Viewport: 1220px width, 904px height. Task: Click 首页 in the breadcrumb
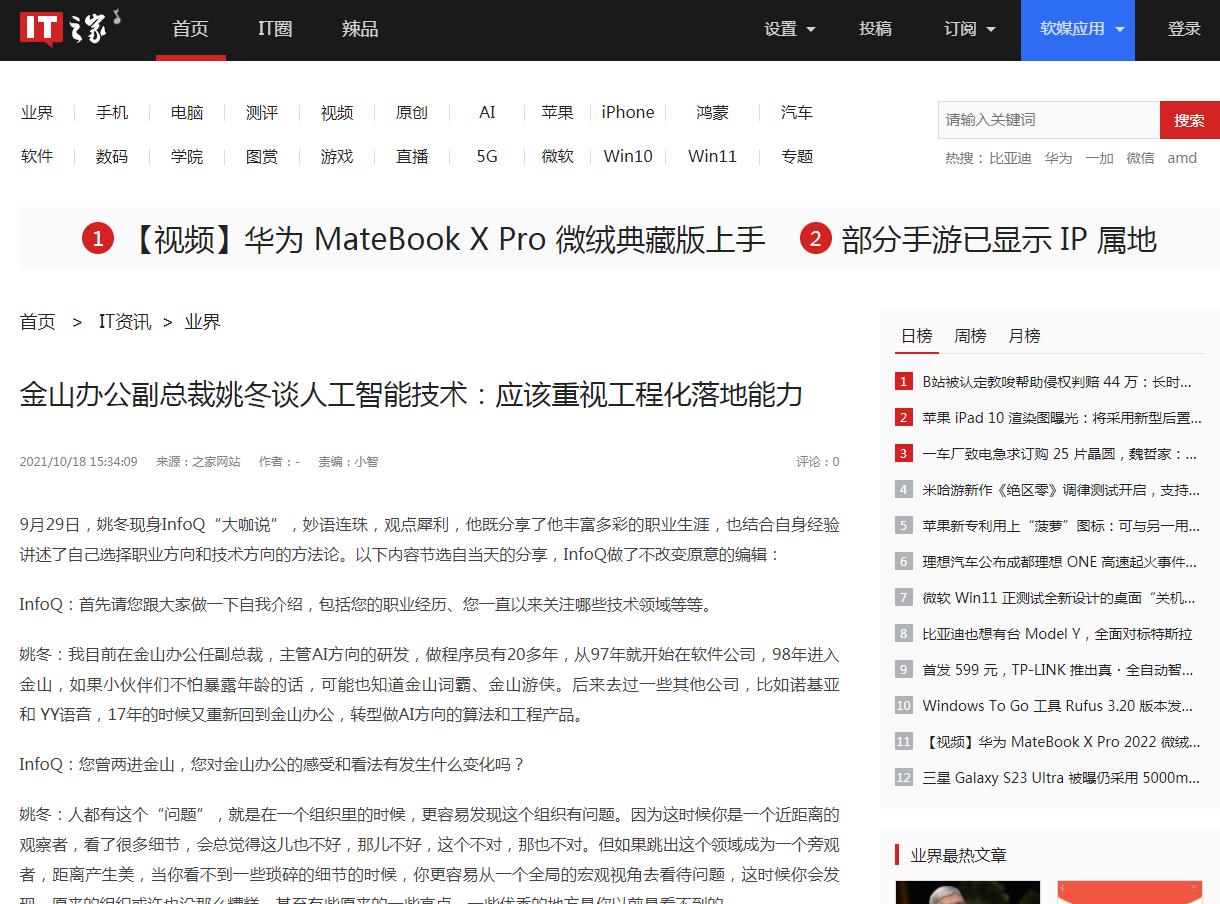tap(38, 322)
